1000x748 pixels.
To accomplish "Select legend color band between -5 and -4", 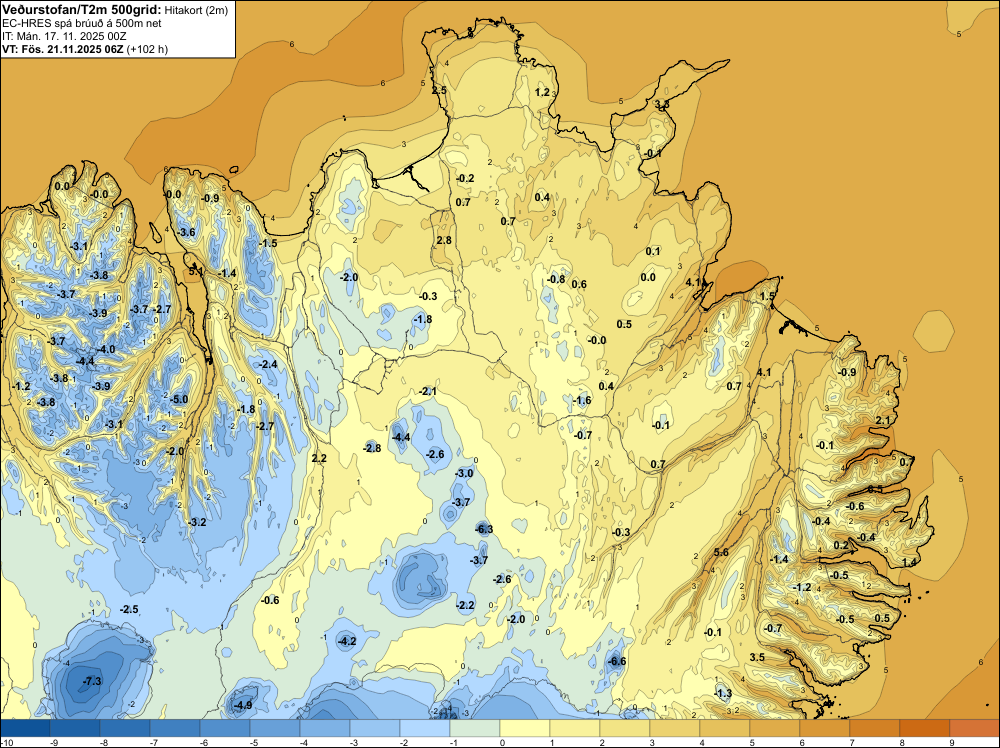I will click(275, 728).
